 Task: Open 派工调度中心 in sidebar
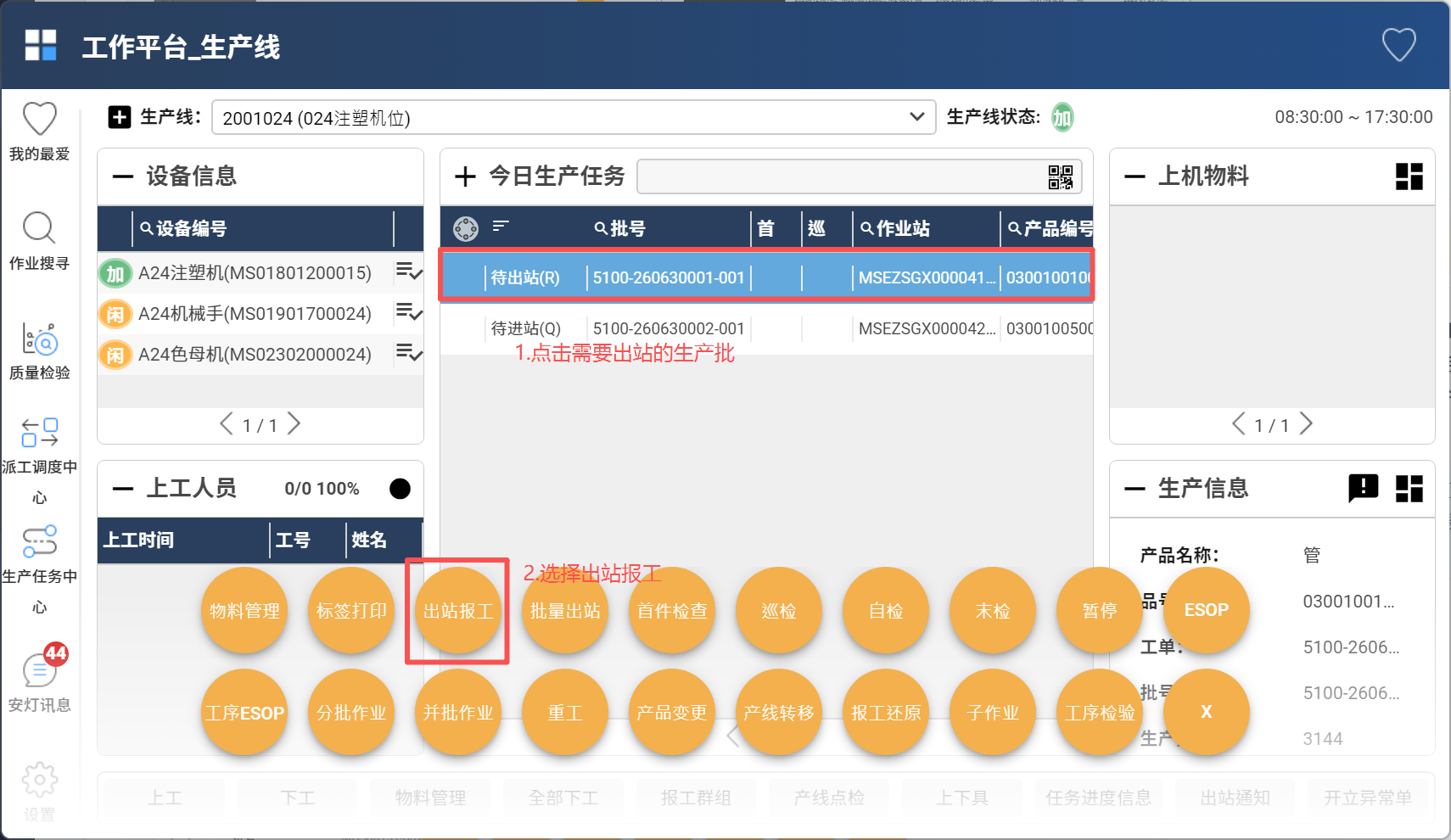click(x=39, y=461)
